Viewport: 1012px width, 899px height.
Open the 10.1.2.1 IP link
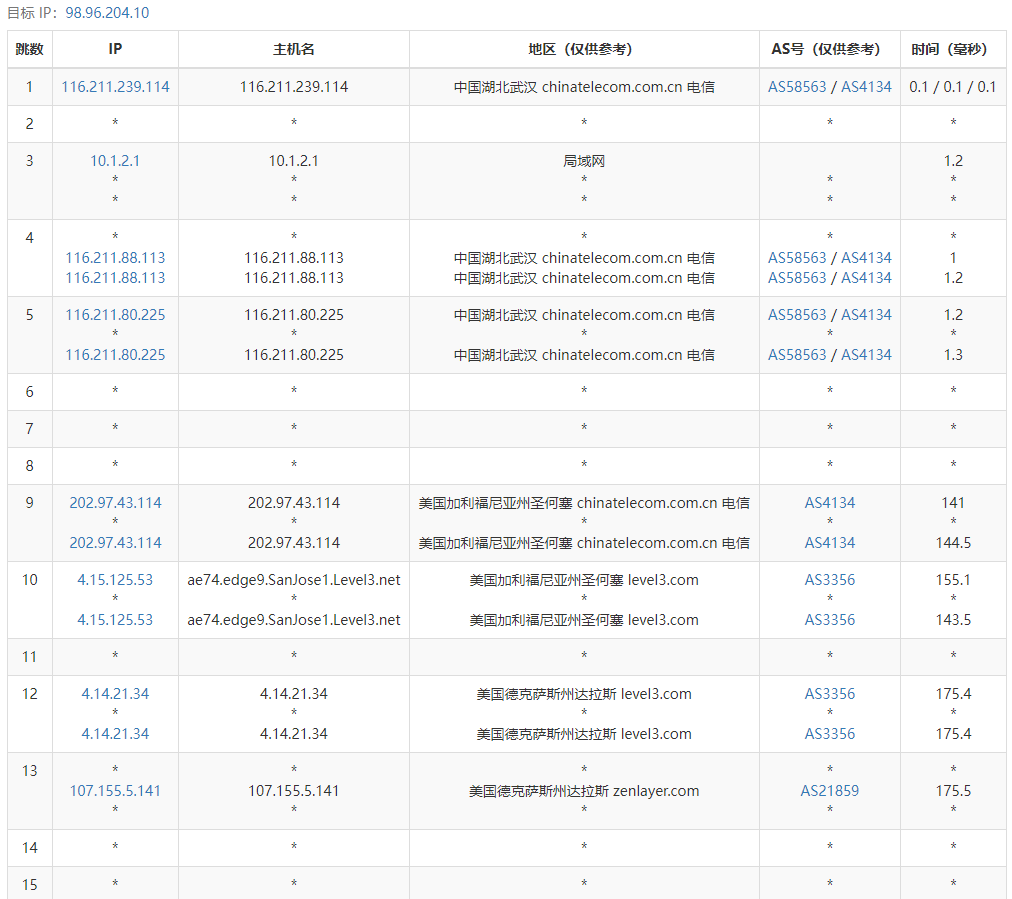click(115, 161)
